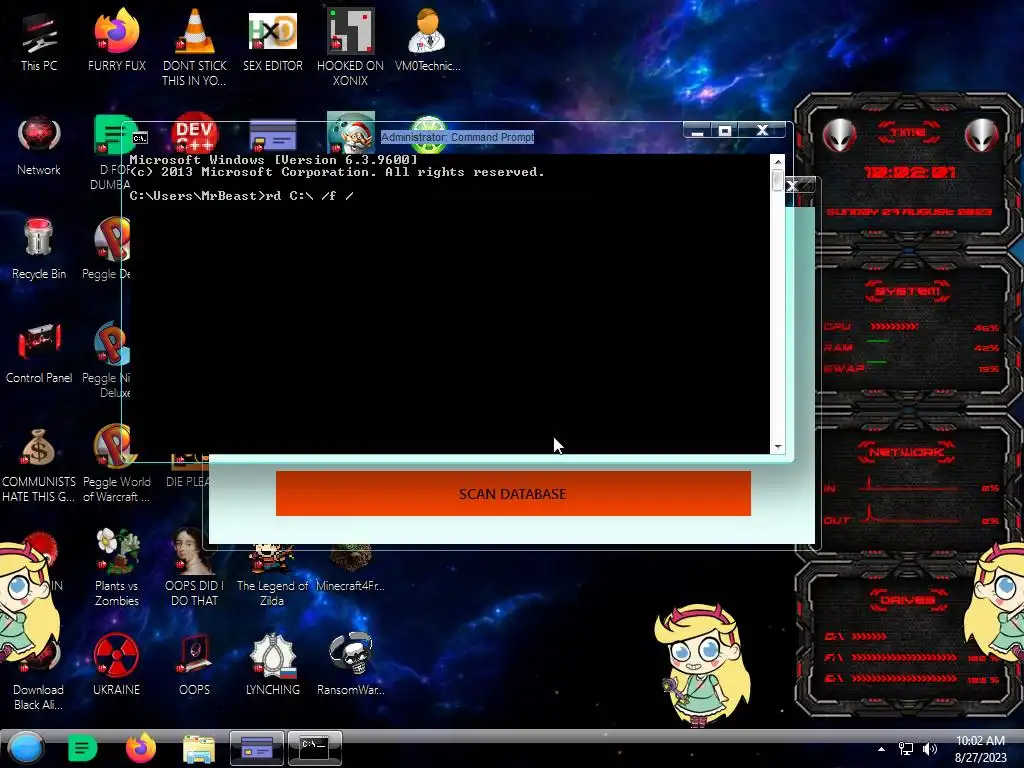Open the DONT STICK THIS VLC cone shortcut
1024x768 pixels.
[x=194, y=47]
